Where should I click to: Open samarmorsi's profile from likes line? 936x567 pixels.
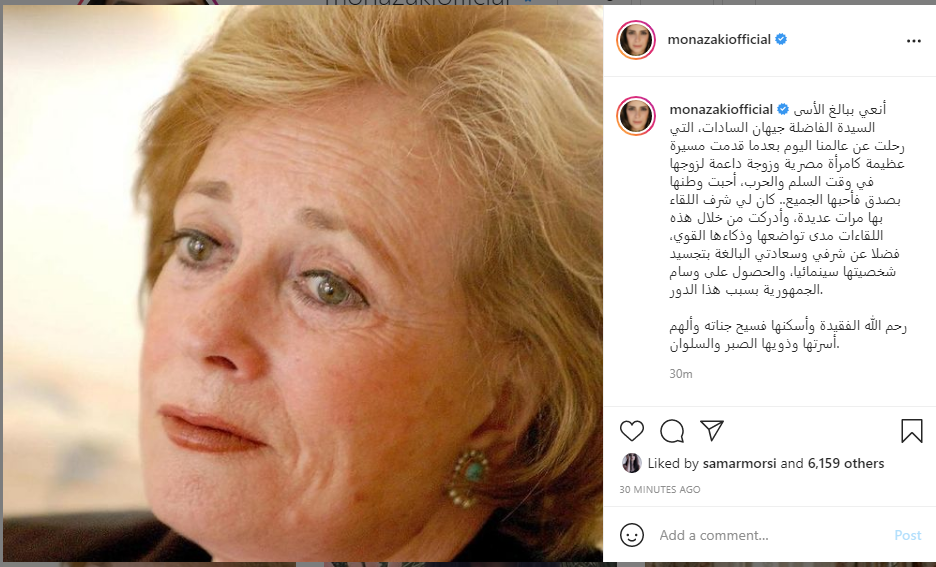pos(740,463)
